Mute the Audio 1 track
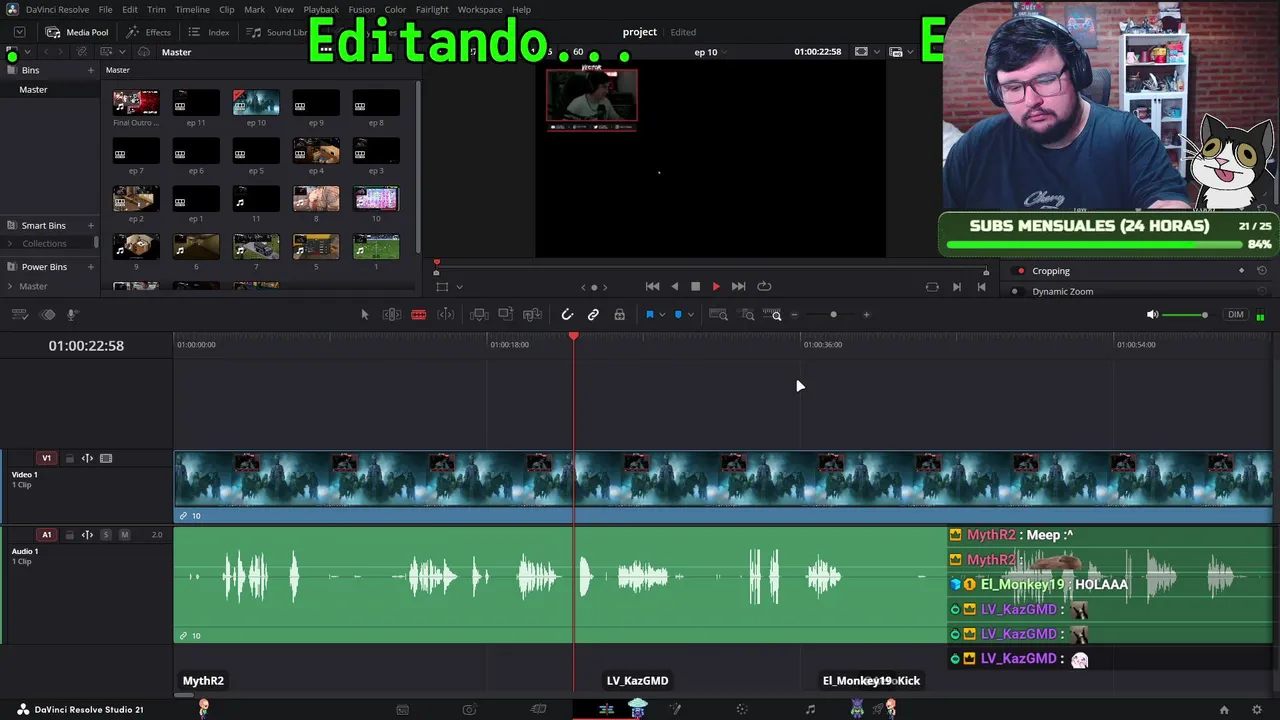 click(124, 535)
